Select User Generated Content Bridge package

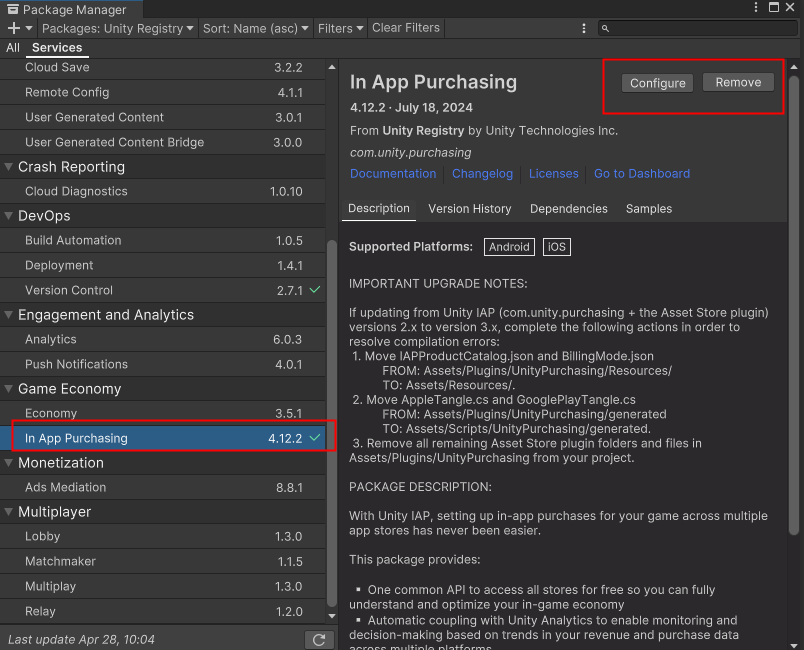(x=163, y=142)
